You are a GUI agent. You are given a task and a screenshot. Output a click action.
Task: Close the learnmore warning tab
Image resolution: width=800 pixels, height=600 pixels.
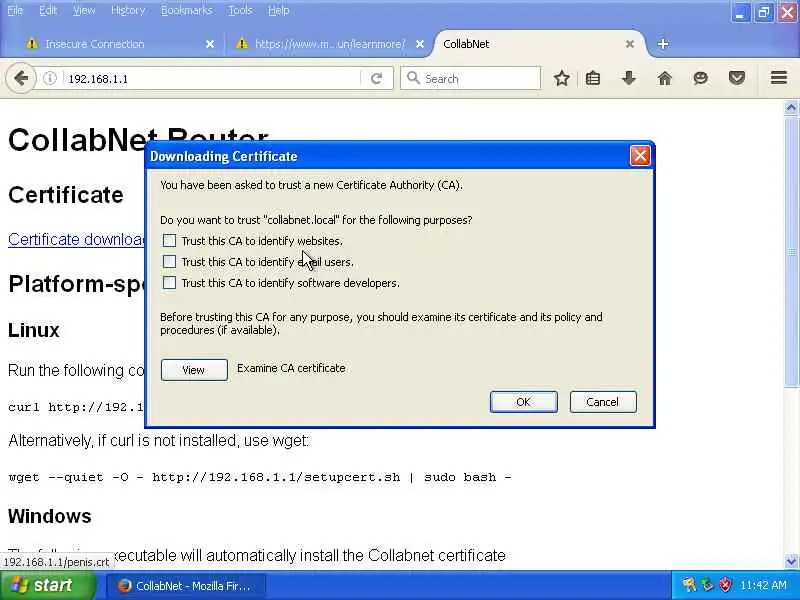pos(420,44)
